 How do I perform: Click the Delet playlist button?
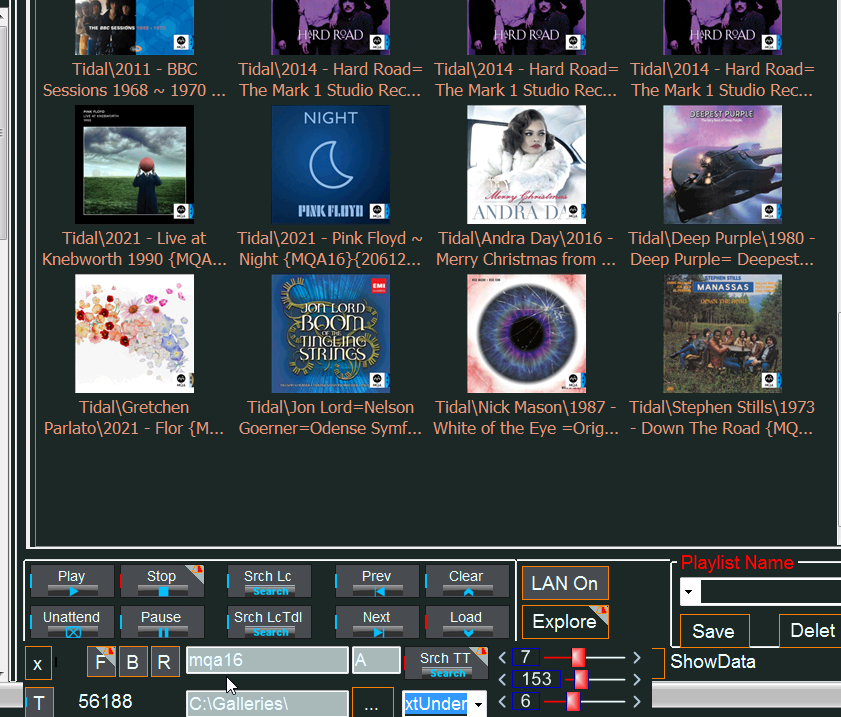(810, 631)
